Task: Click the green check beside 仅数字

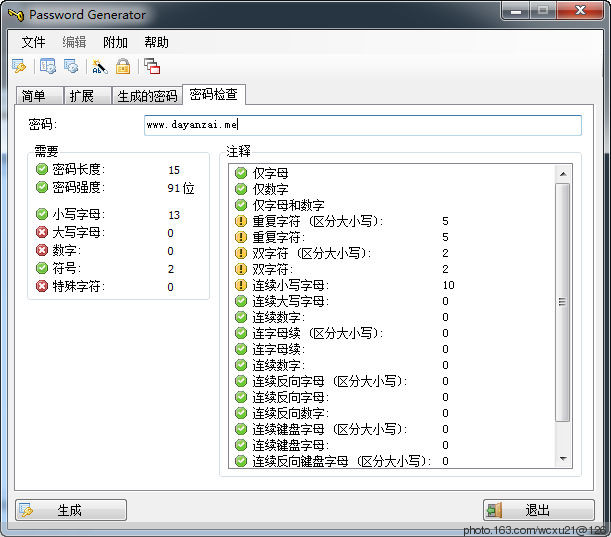Action: tap(241, 189)
